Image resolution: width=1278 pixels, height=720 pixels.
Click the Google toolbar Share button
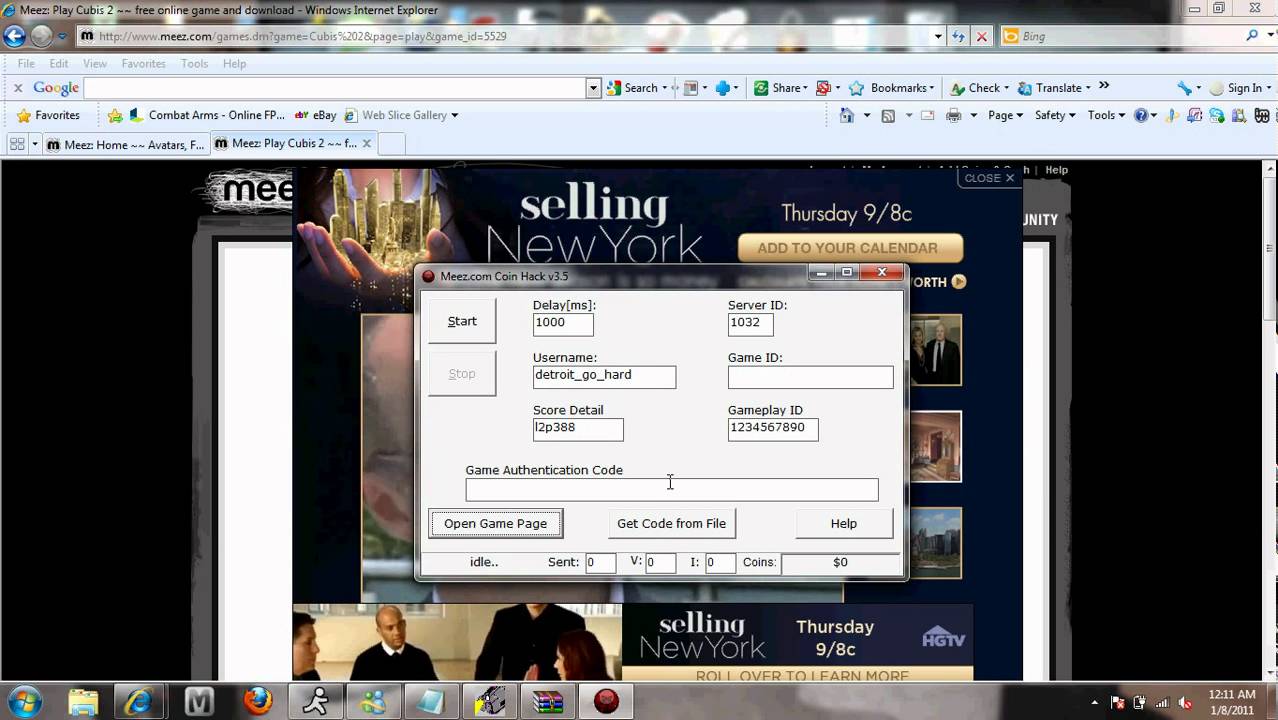coord(779,88)
